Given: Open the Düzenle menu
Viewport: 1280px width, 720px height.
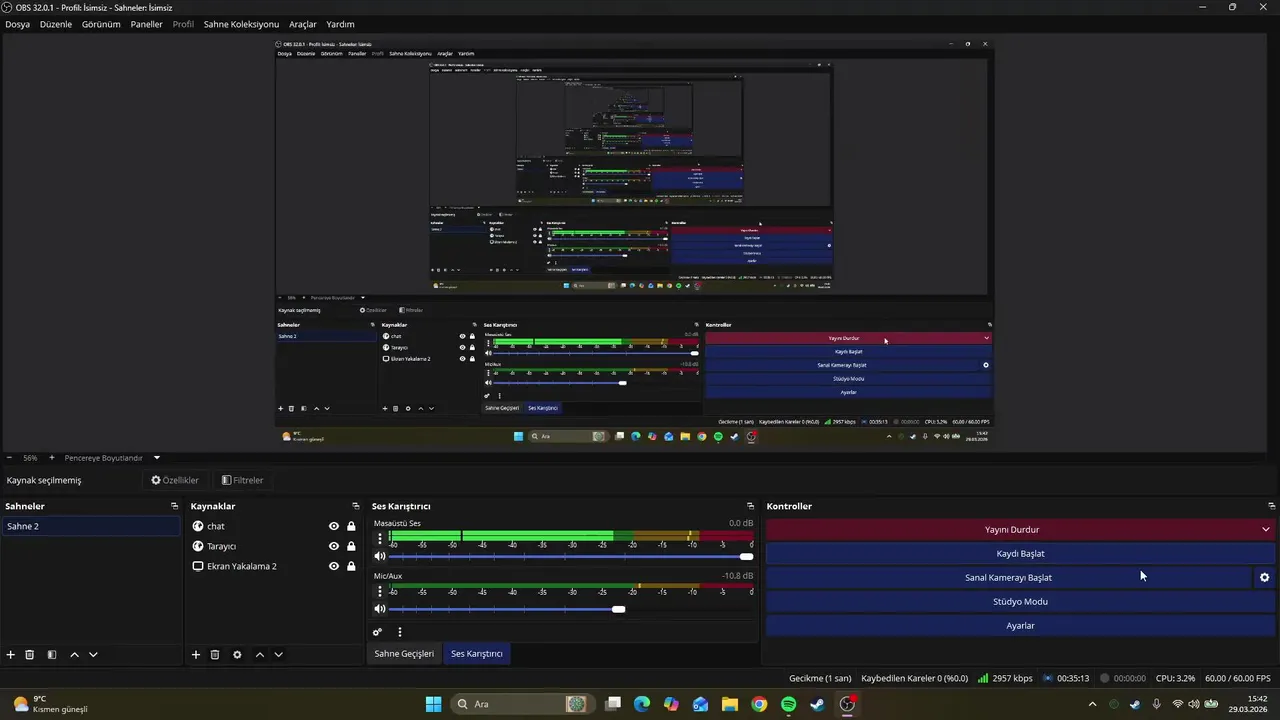Looking at the screenshot, I should (x=56, y=24).
